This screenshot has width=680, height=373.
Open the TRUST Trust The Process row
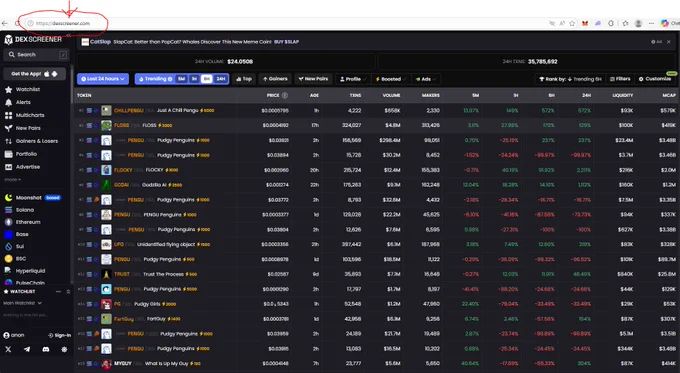(x=376, y=275)
